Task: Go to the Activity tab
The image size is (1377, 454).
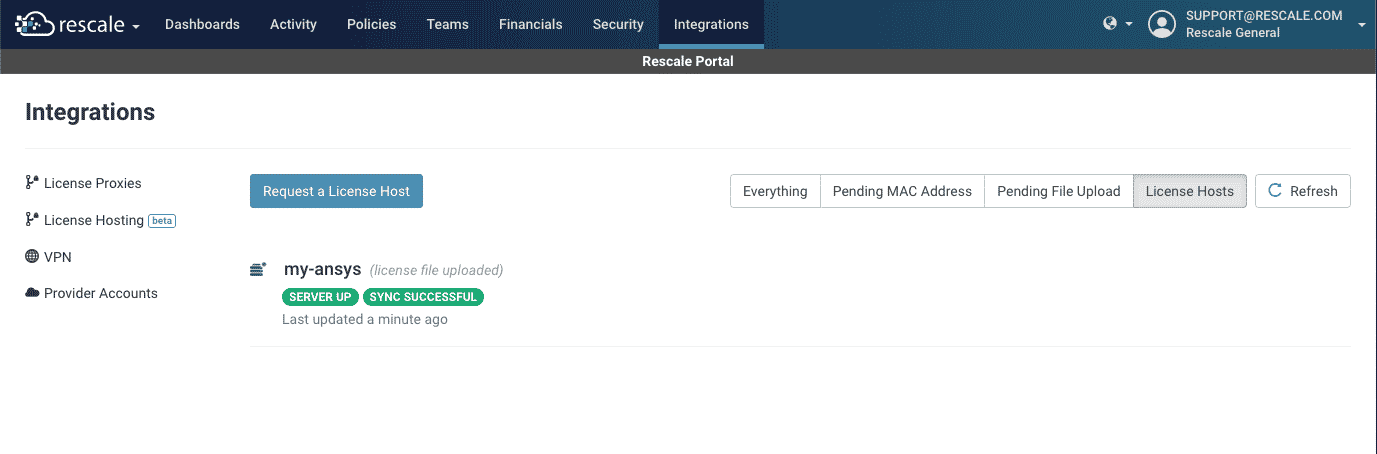Action: tap(293, 24)
